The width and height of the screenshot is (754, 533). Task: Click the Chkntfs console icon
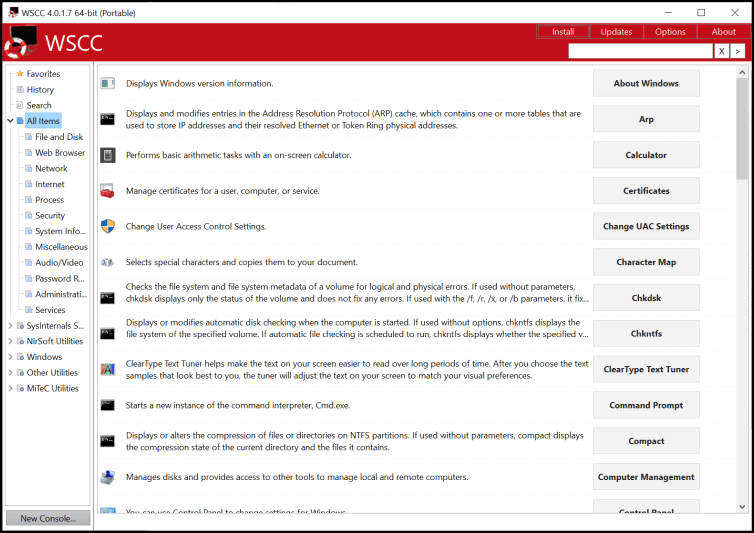[x=108, y=333]
